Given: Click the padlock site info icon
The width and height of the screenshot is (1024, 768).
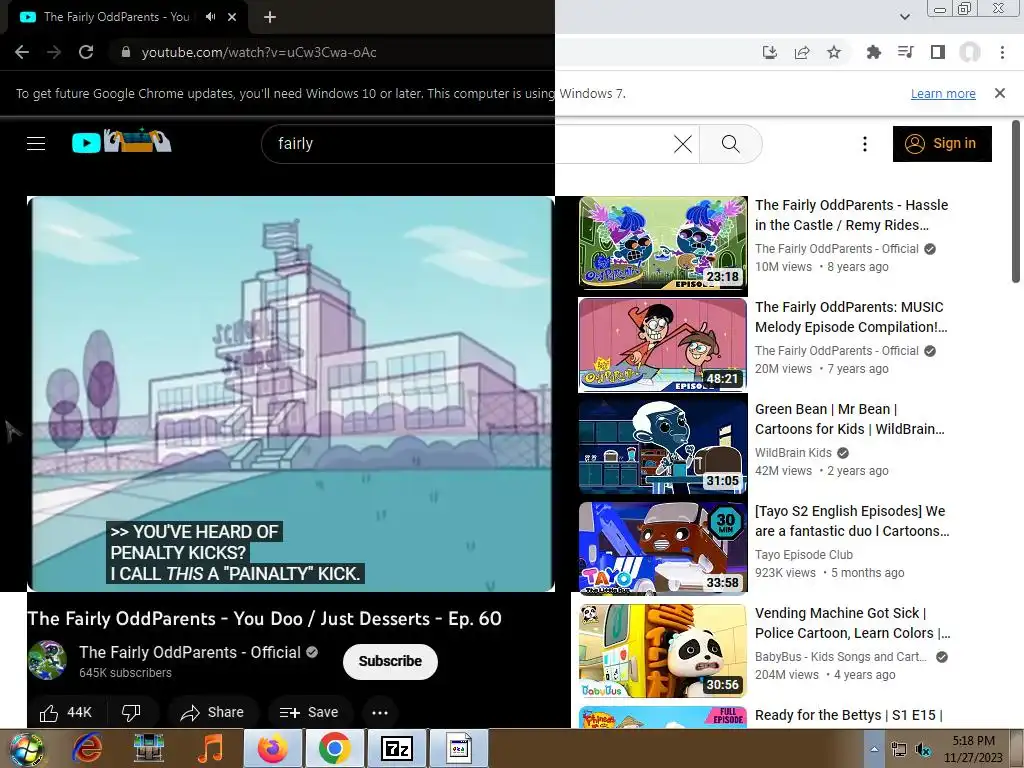Looking at the screenshot, I should coord(126,52).
